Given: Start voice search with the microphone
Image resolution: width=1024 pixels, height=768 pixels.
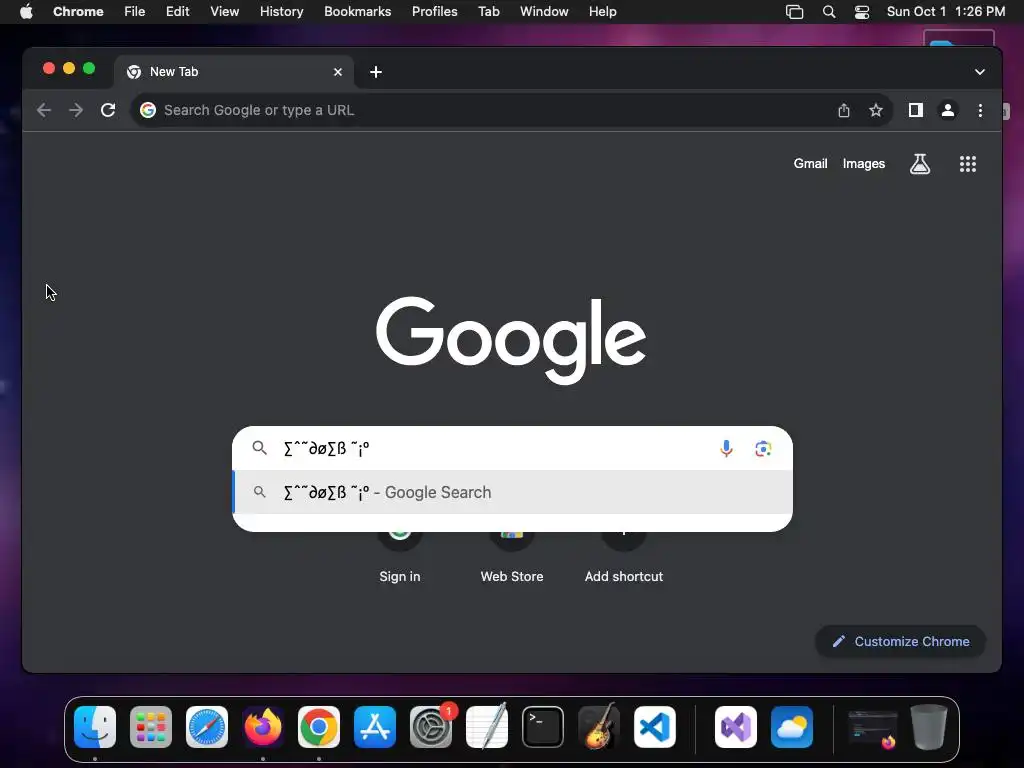Looking at the screenshot, I should 726,449.
